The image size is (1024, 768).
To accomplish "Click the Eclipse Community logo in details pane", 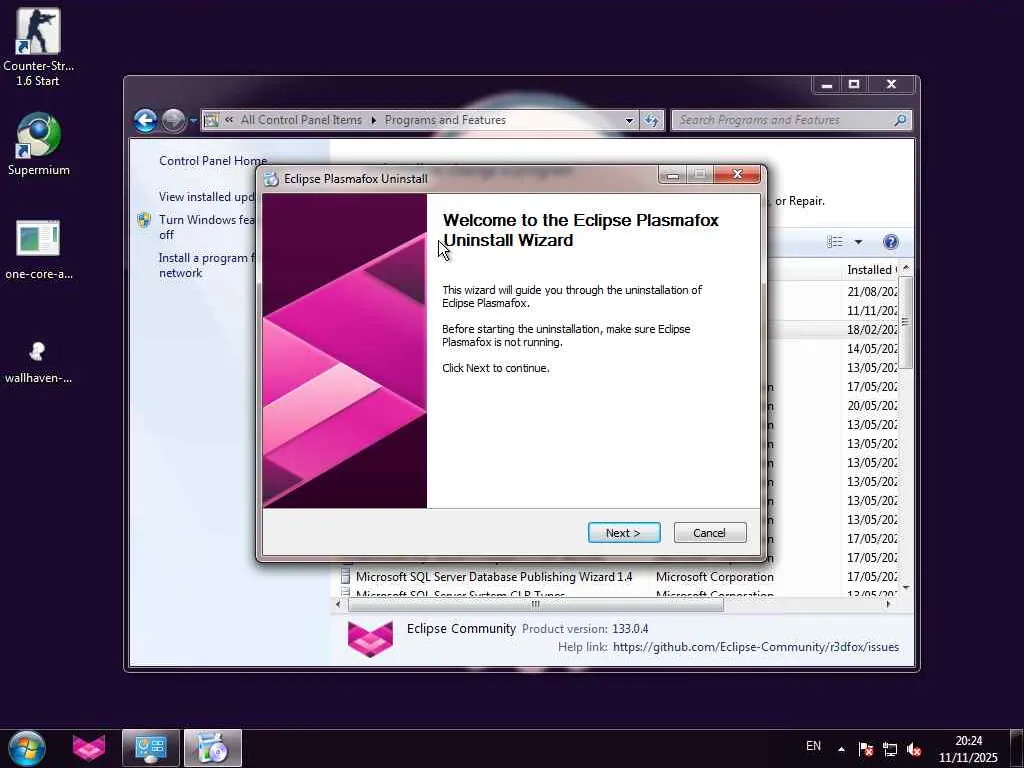I will coord(370,638).
